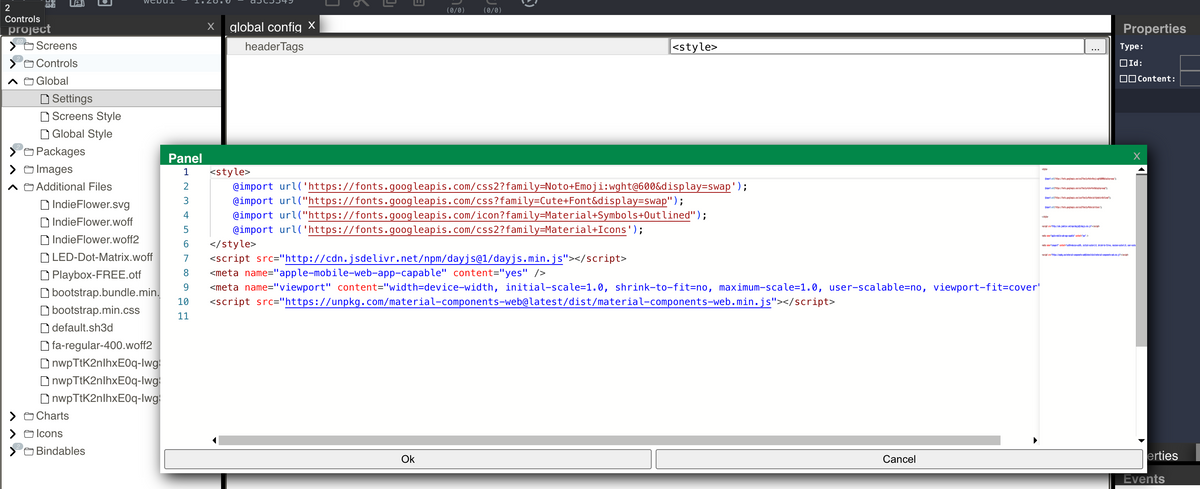Screen dimensions: 1200x489
Task: Confirm the Panel dialog with Ok
Action: (x=407, y=459)
